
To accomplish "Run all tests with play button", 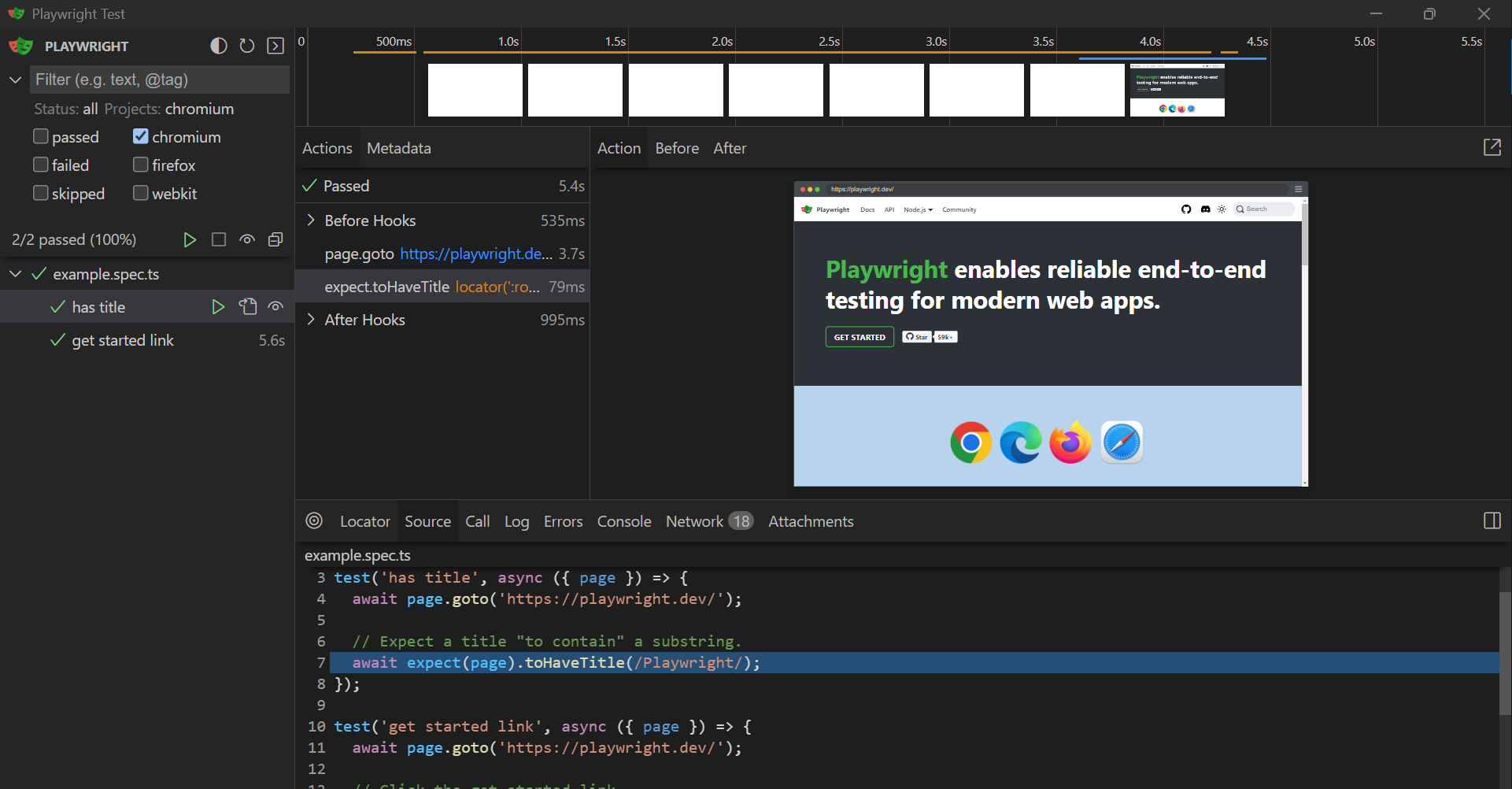I will click(x=190, y=240).
